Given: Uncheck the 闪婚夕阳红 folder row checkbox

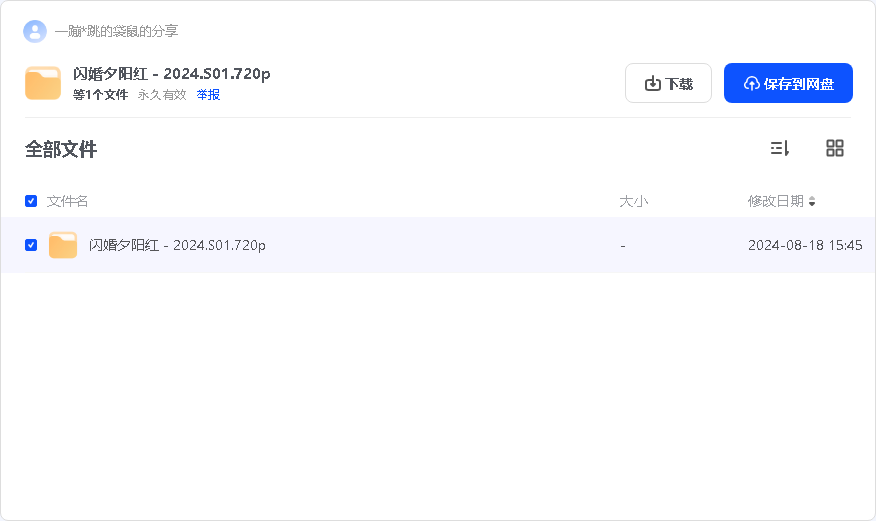Looking at the screenshot, I should coord(31,245).
